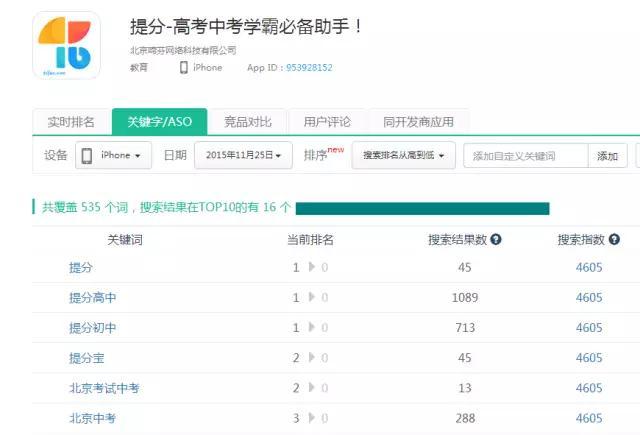Click the iPhone icon beside the app info
The height and width of the screenshot is (435, 640).
click(184, 67)
